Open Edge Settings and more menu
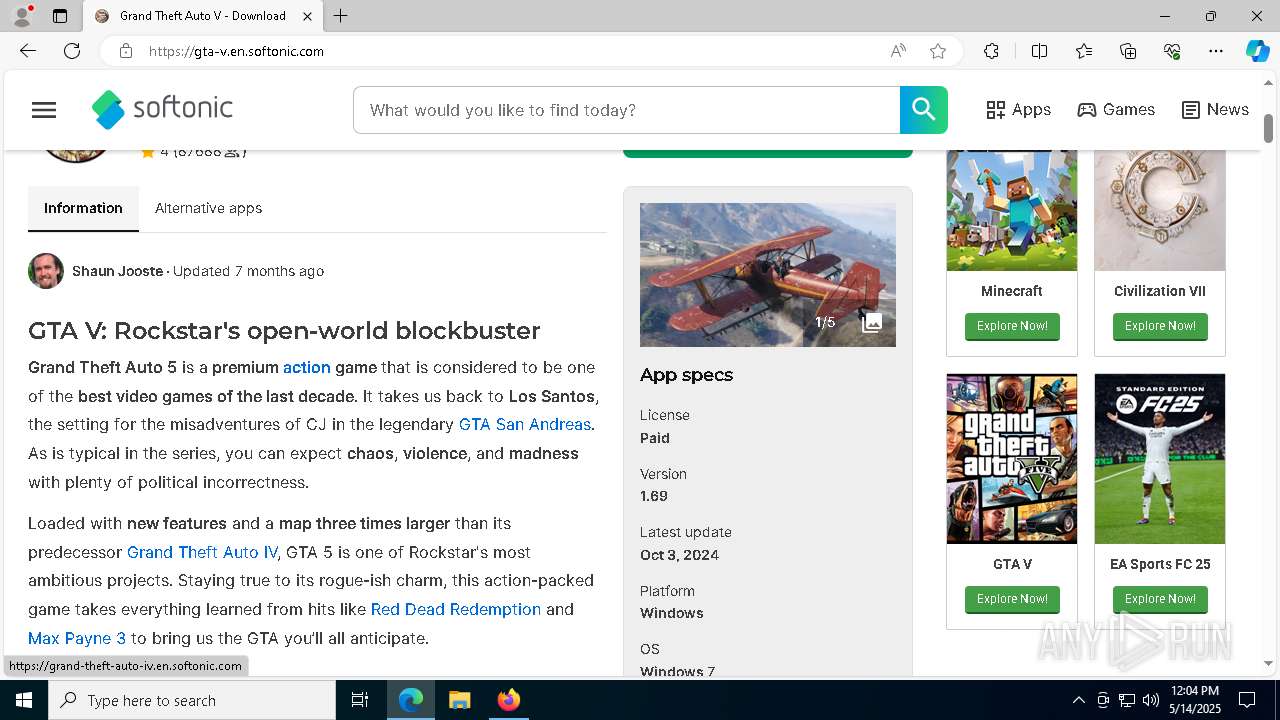The width and height of the screenshot is (1280, 720). coord(1216,51)
